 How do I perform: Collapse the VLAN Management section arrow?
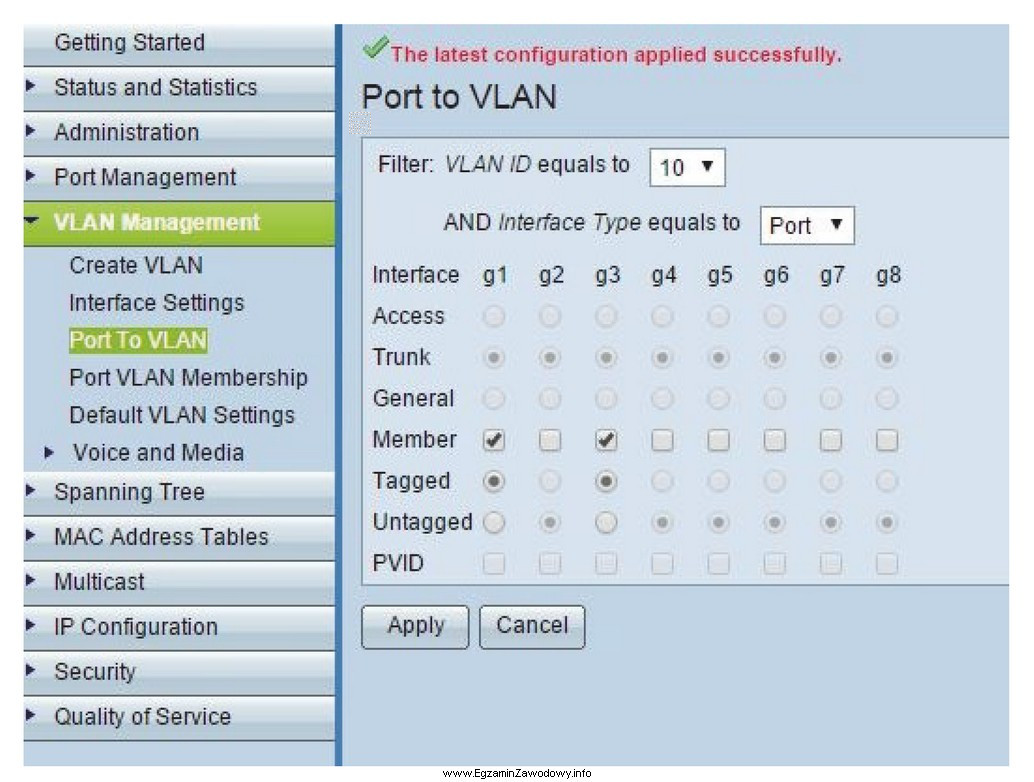point(33,222)
